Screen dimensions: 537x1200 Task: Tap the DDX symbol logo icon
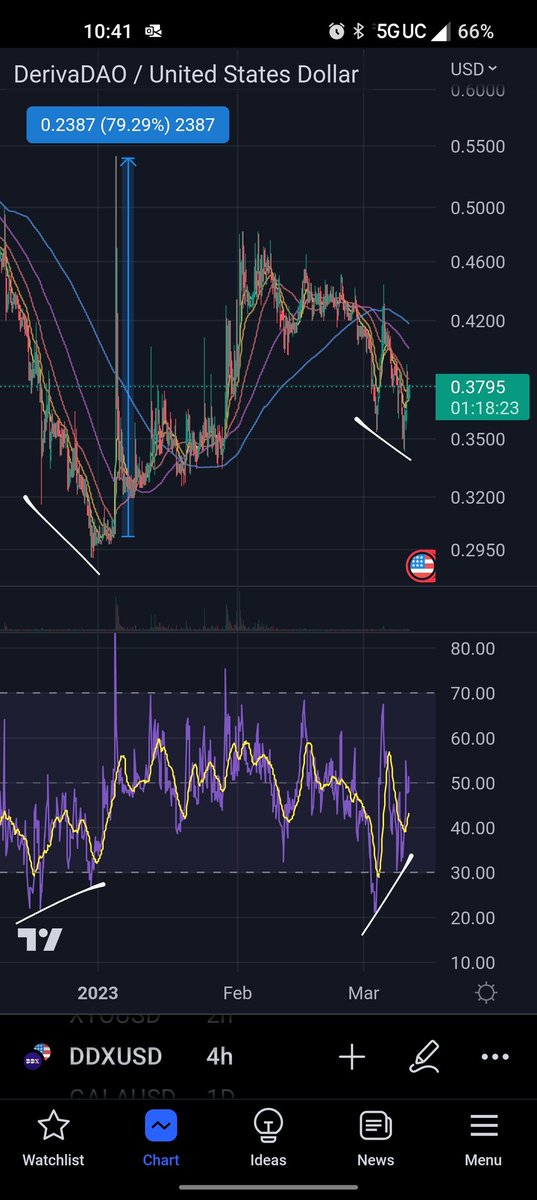[x=36, y=1057]
